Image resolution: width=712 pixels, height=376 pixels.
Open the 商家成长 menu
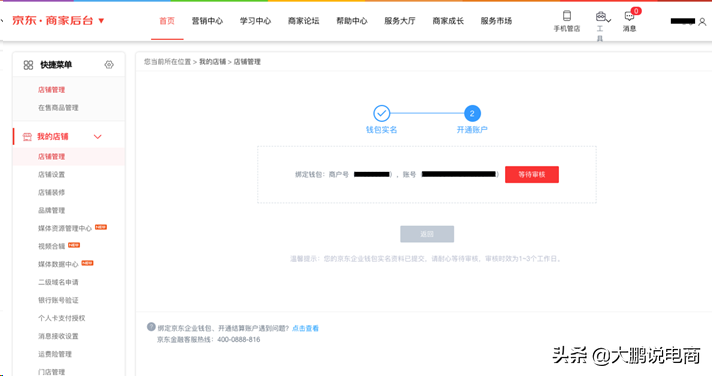(448, 21)
